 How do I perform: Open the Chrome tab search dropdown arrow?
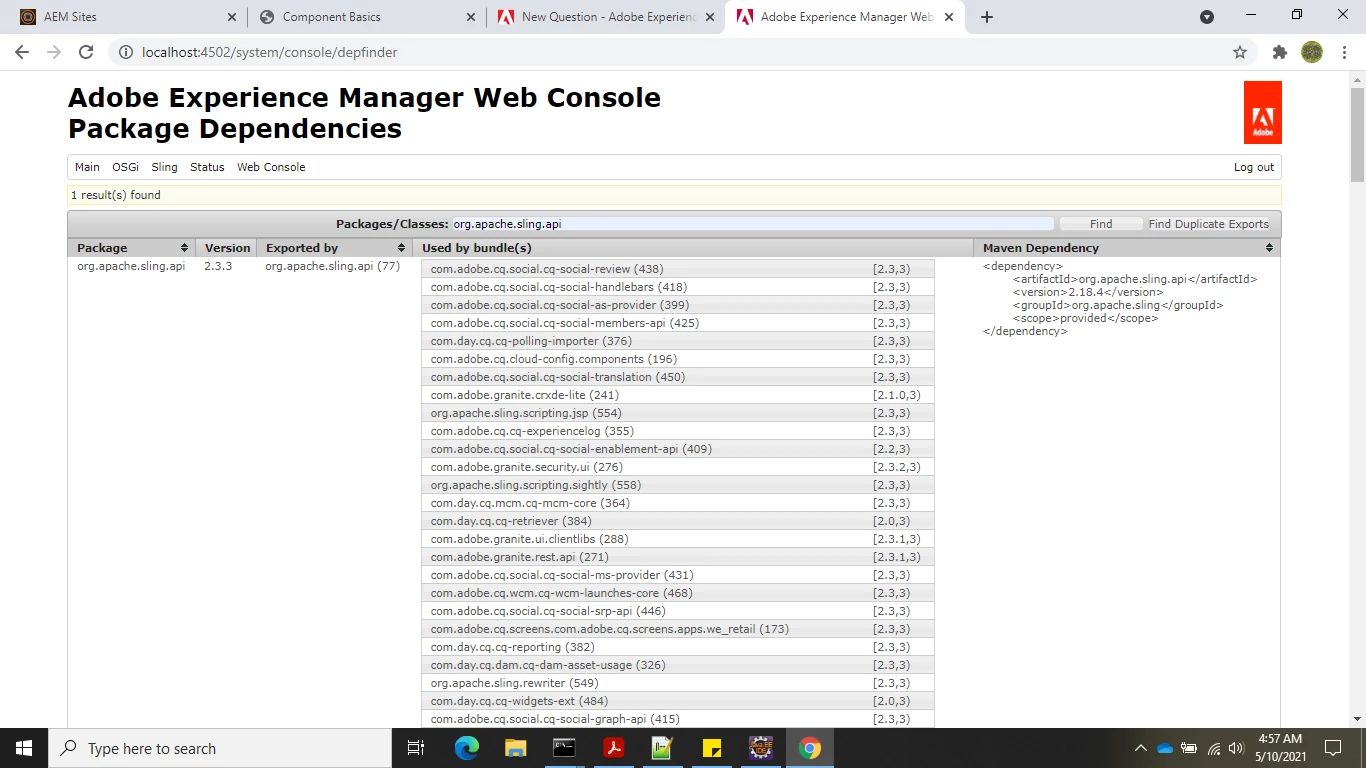1207,17
